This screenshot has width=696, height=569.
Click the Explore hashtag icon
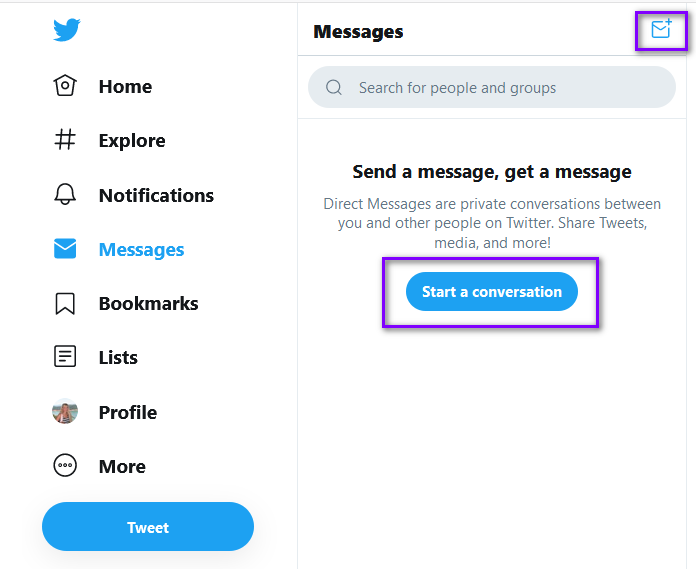[65, 139]
